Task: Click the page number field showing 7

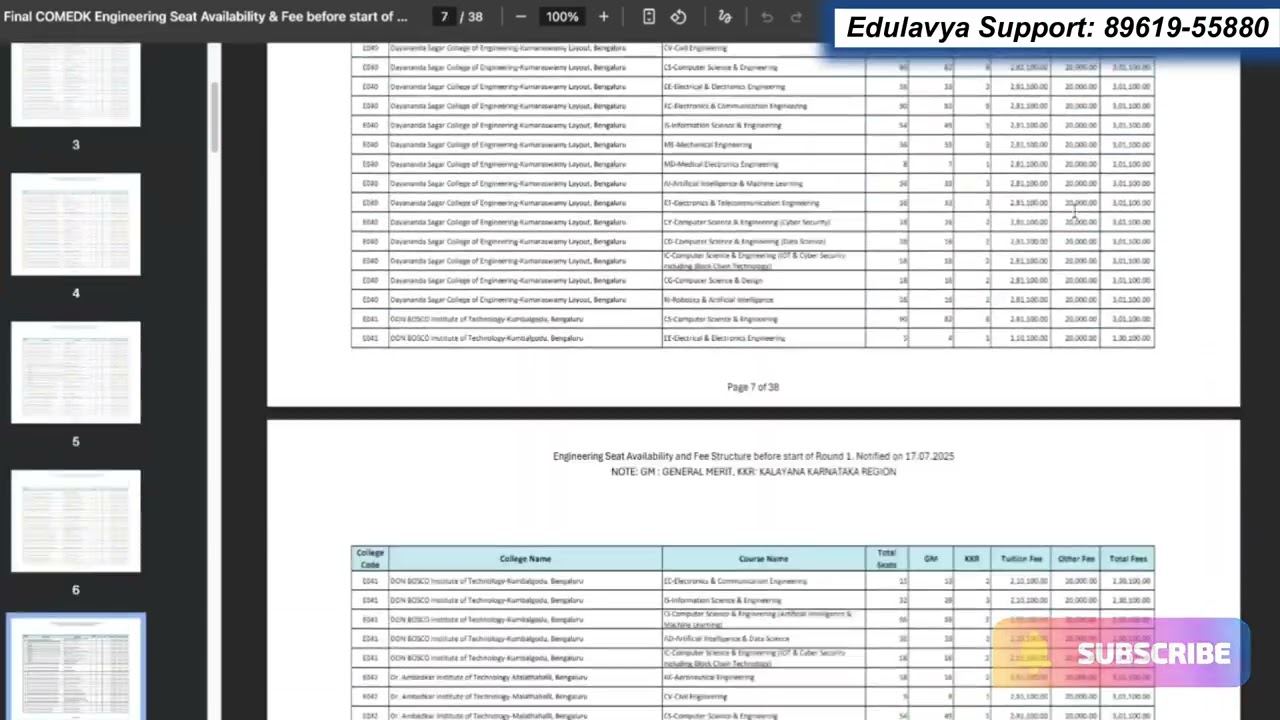Action: (444, 17)
